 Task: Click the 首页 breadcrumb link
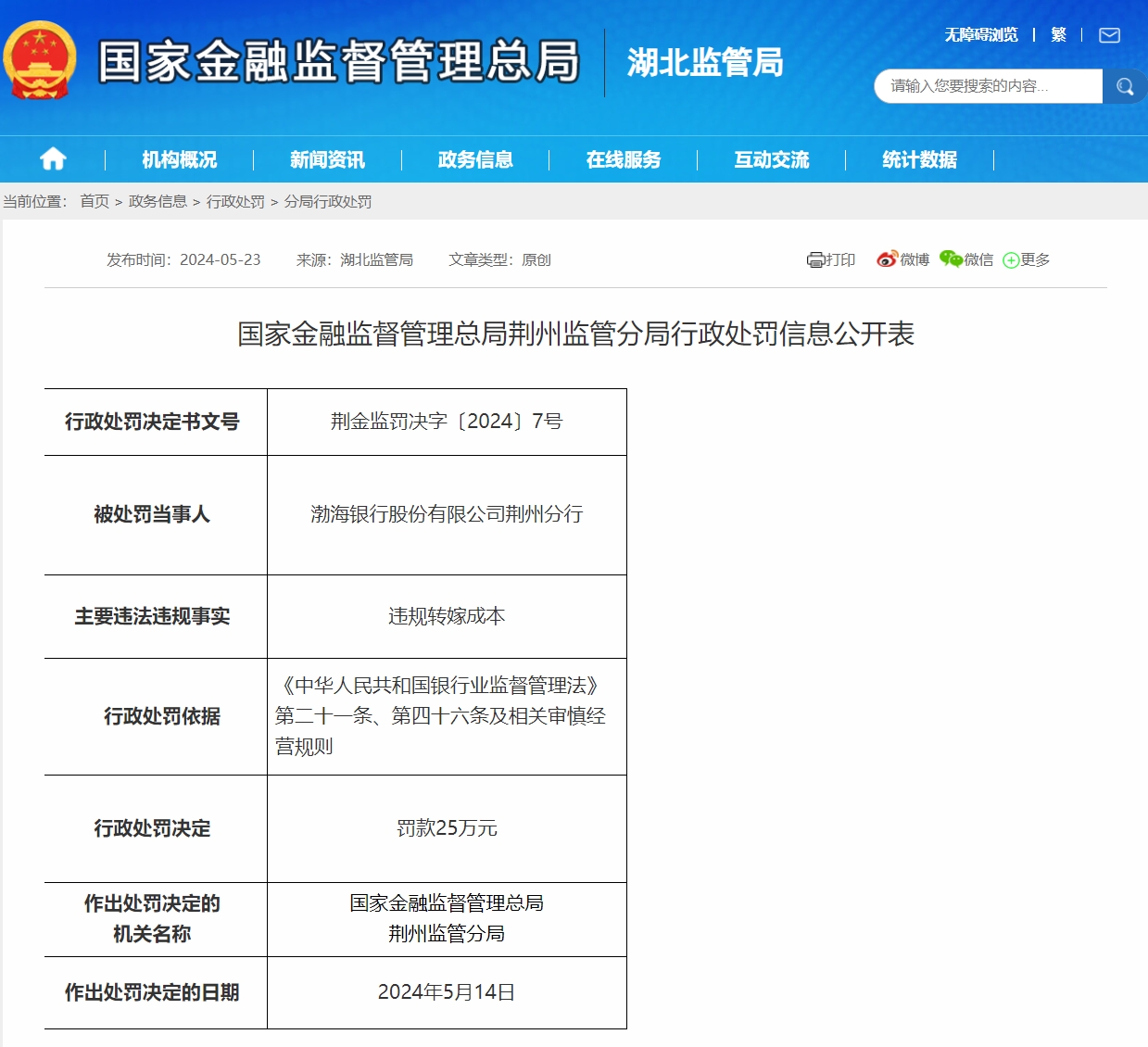click(x=95, y=201)
